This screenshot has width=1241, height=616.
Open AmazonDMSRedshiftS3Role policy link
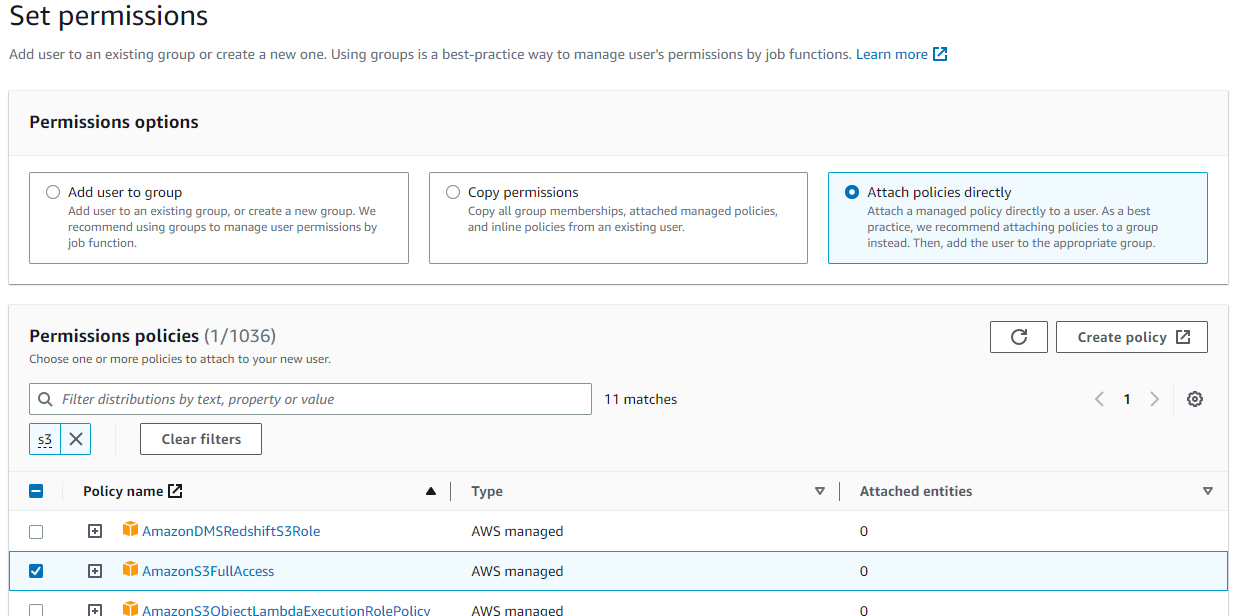click(231, 531)
